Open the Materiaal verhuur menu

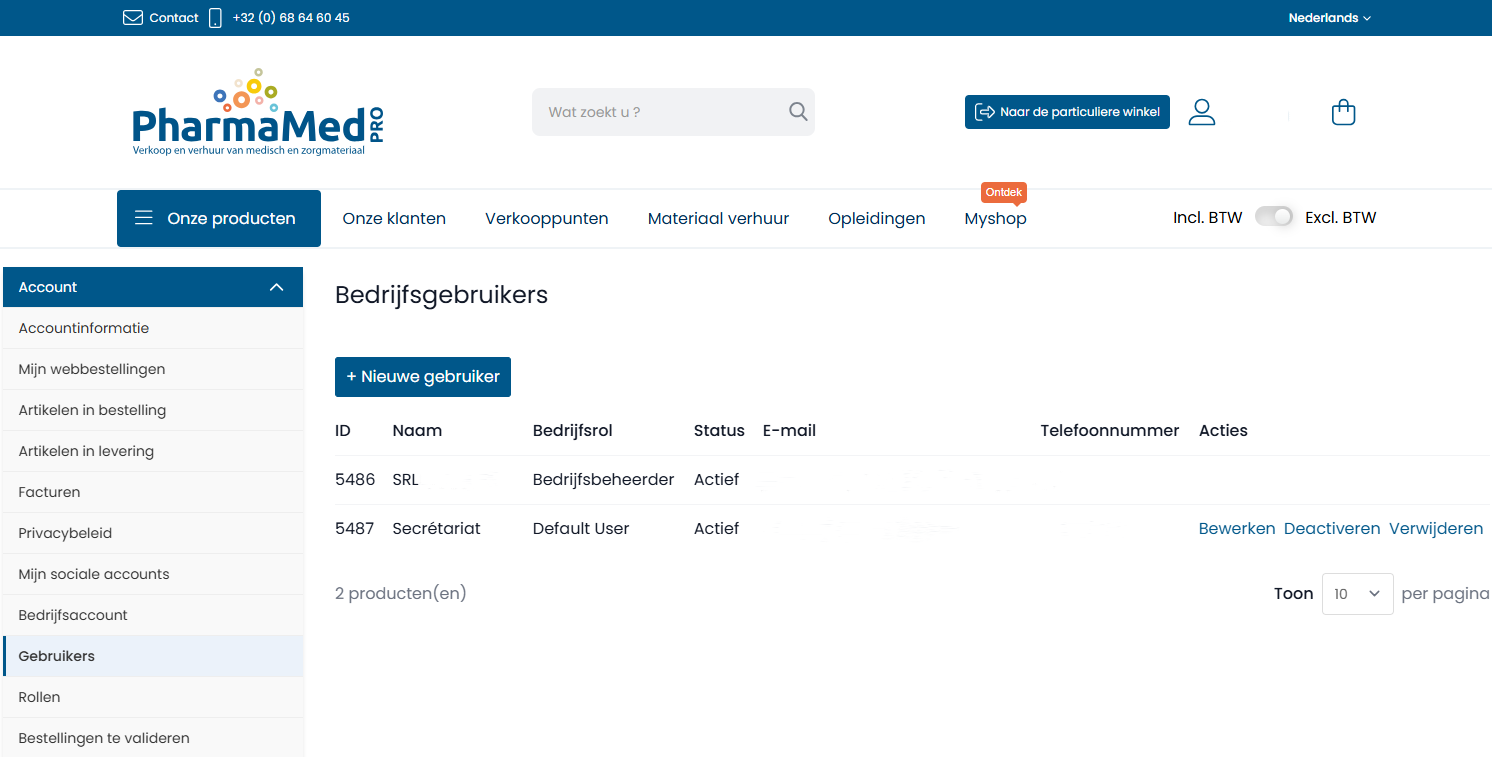click(718, 218)
